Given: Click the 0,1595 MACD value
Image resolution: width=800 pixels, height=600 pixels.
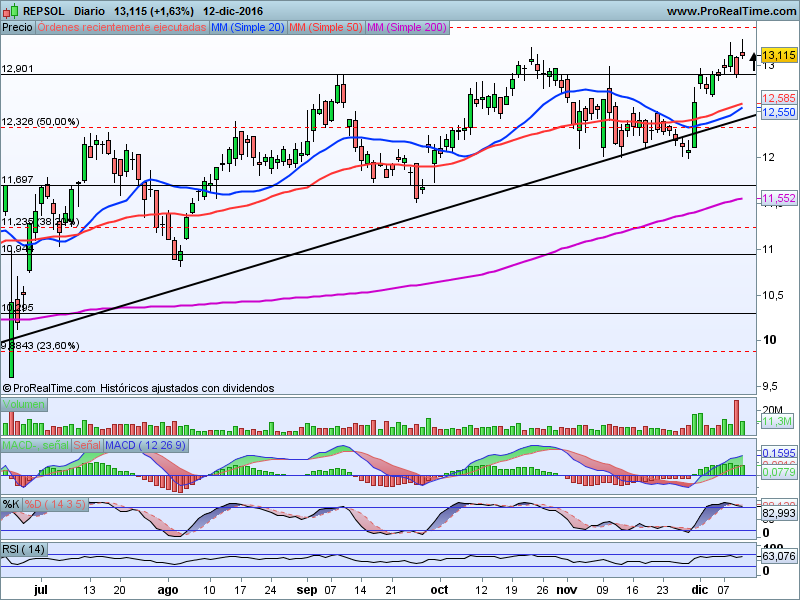Looking at the screenshot, I should coord(779,453).
